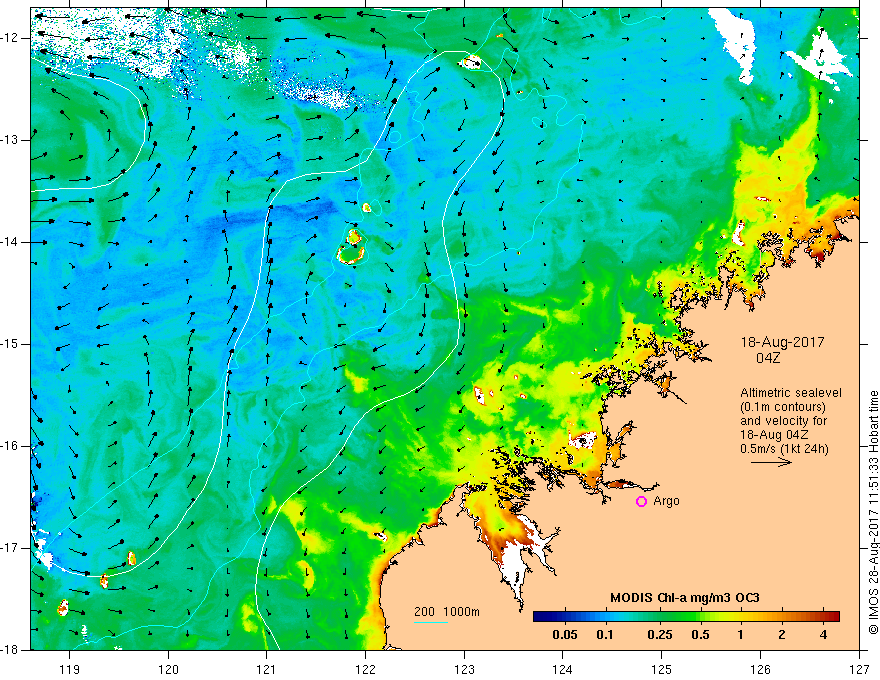
Task: Click the colorbar tick label '2'
Action: pos(782,635)
